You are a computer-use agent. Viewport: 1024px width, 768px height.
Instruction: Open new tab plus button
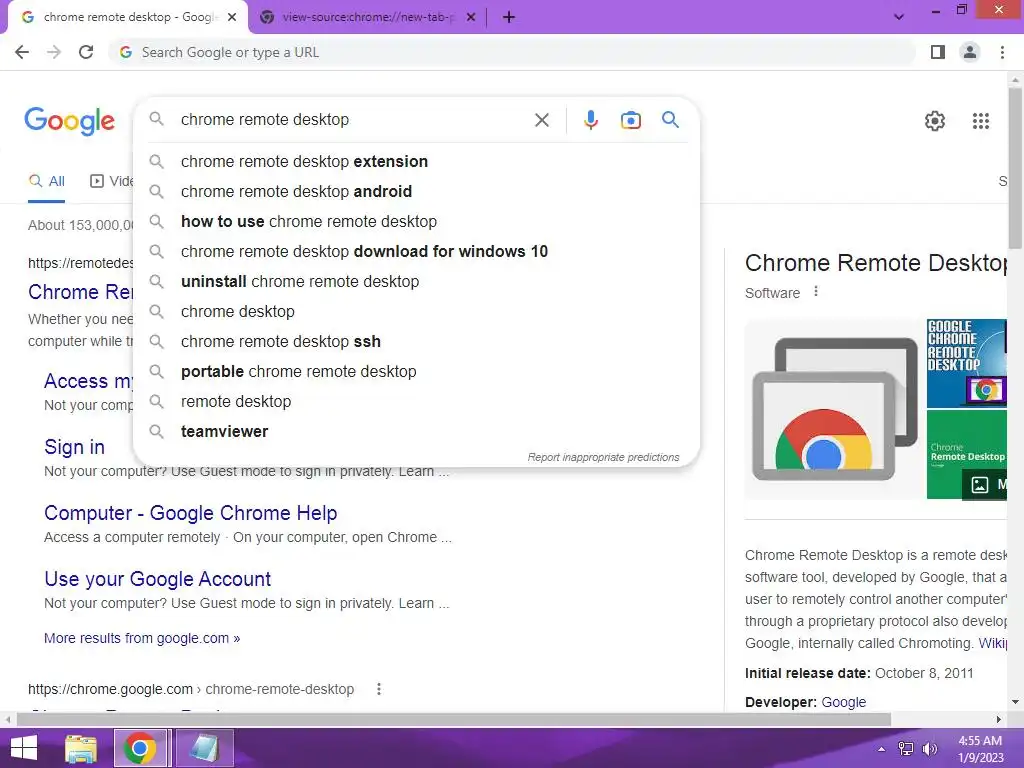point(509,18)
